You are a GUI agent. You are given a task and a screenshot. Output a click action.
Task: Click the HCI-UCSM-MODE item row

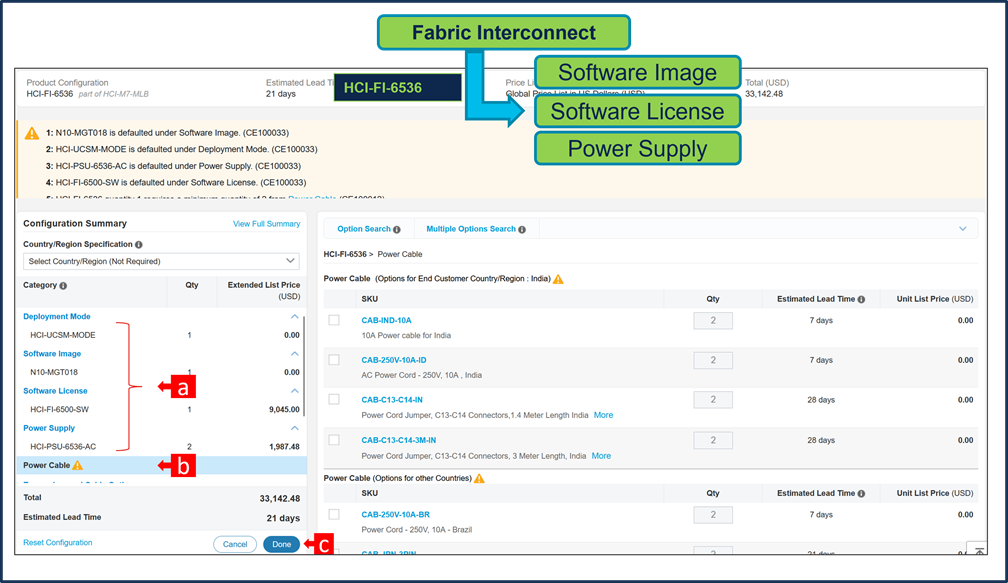tap(161, 335)
